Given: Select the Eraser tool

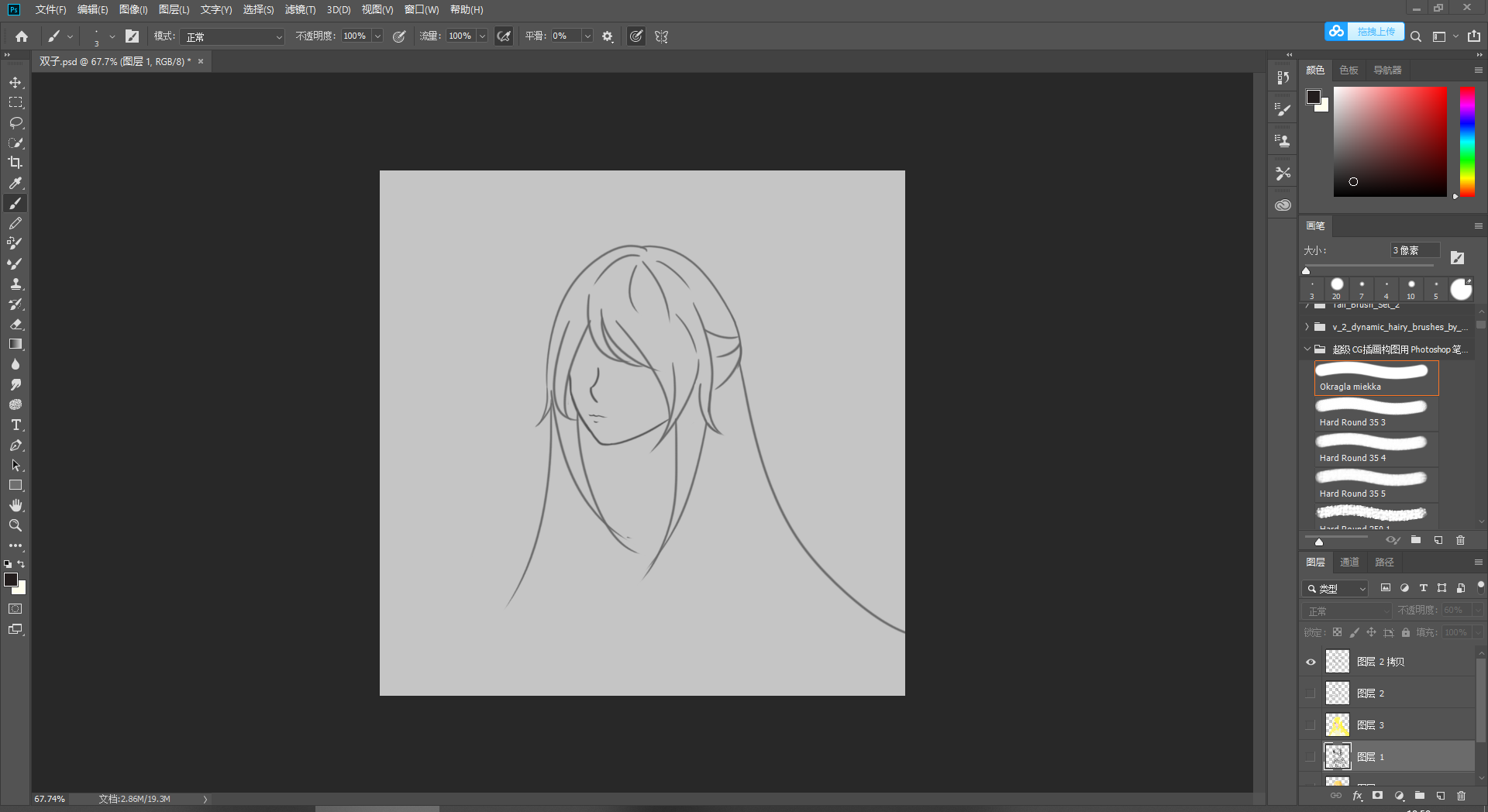Looking at the screenshot, I should tap(15, 324).
